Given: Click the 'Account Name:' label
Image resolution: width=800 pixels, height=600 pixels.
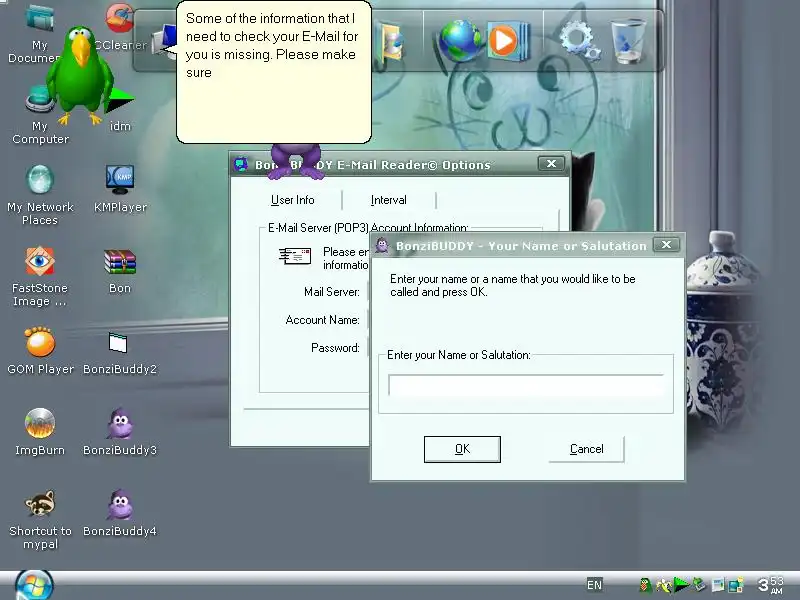Looking at the screenshot, I should click(322, 320).
